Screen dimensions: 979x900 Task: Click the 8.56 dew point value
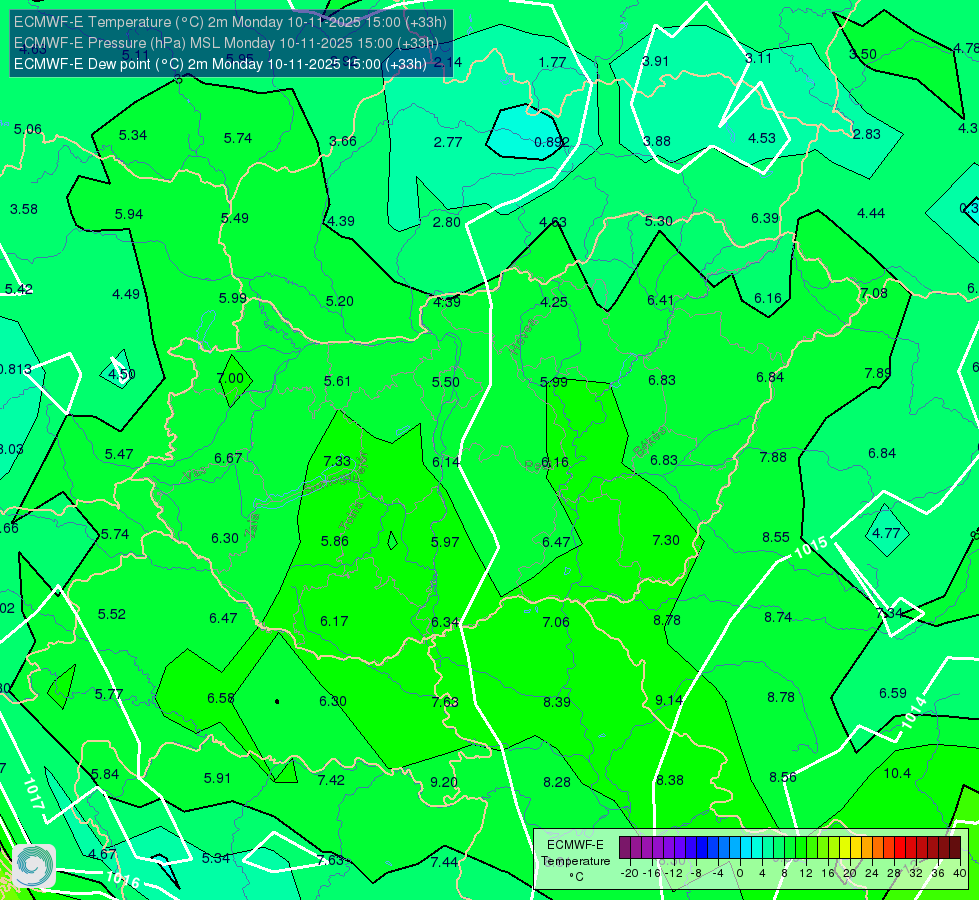pyautogui.click(x=783, y=777)
